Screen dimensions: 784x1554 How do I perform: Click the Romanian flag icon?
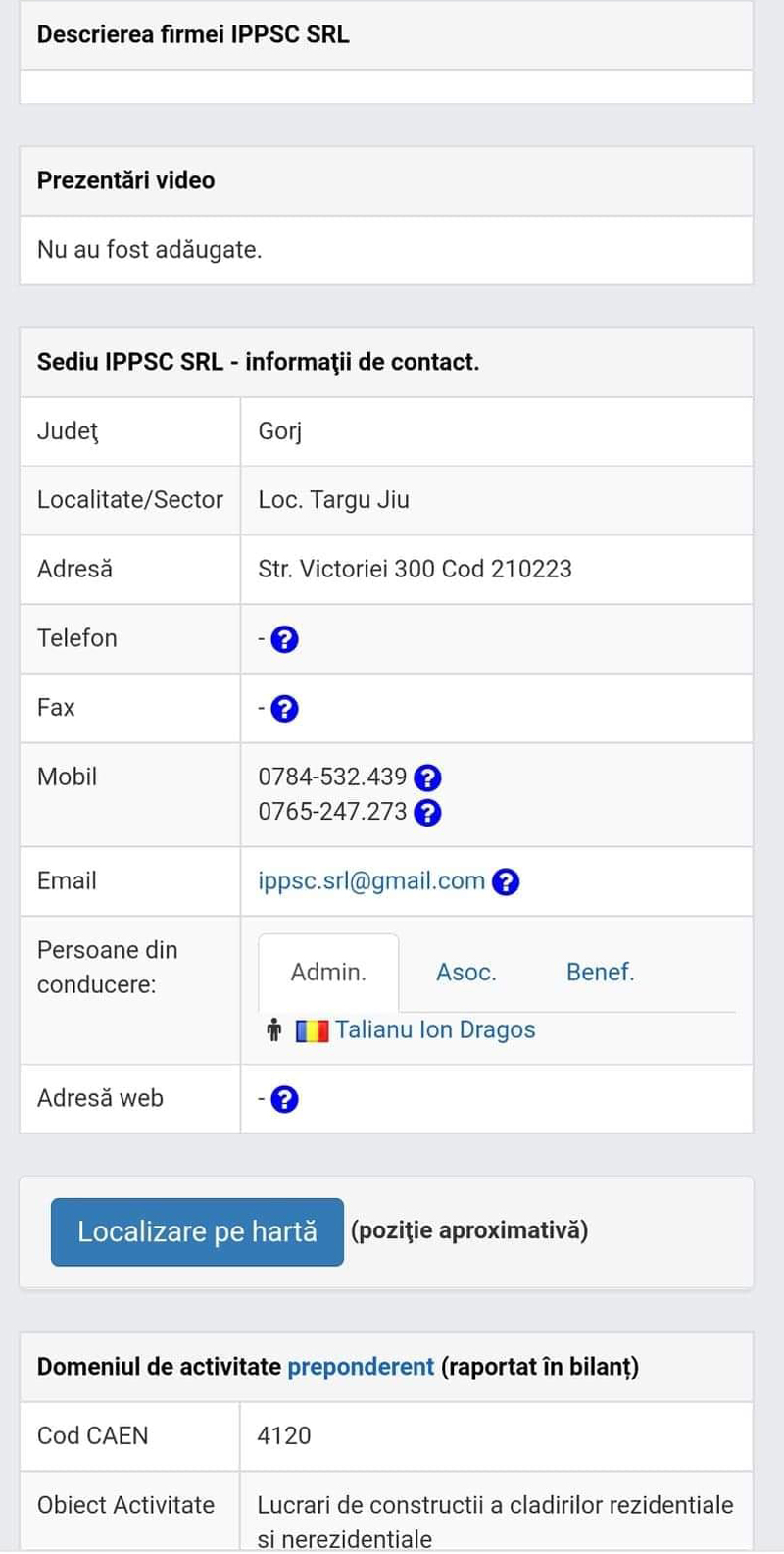click(313, 1031)
